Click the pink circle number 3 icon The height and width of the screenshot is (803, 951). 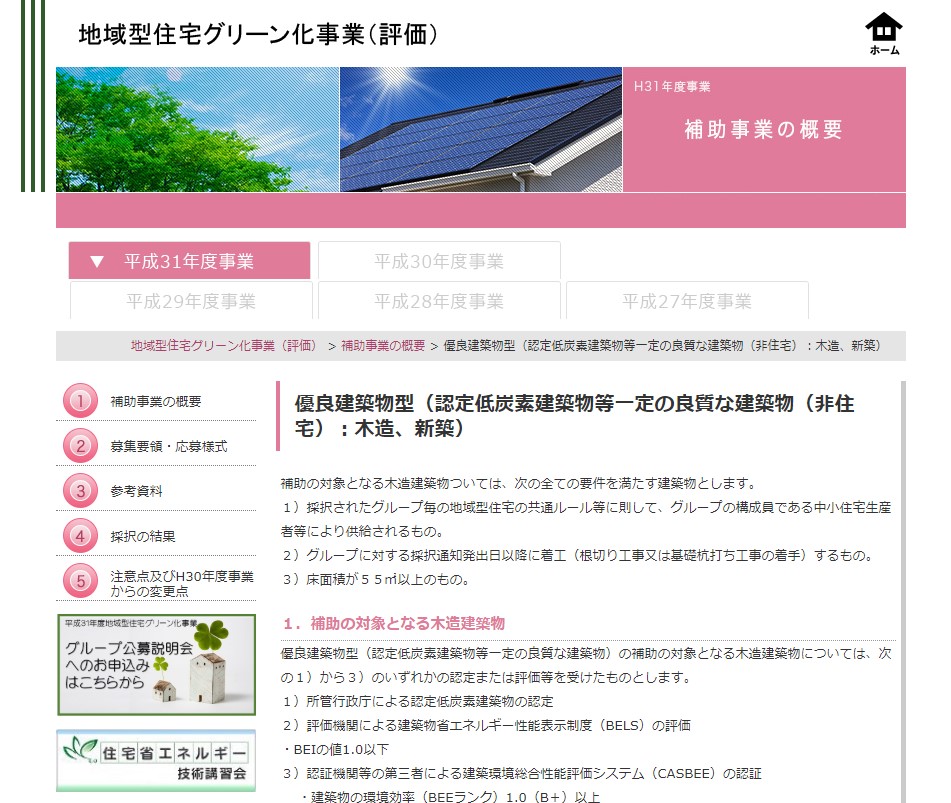pyautogui.click(x=80, y=491)
